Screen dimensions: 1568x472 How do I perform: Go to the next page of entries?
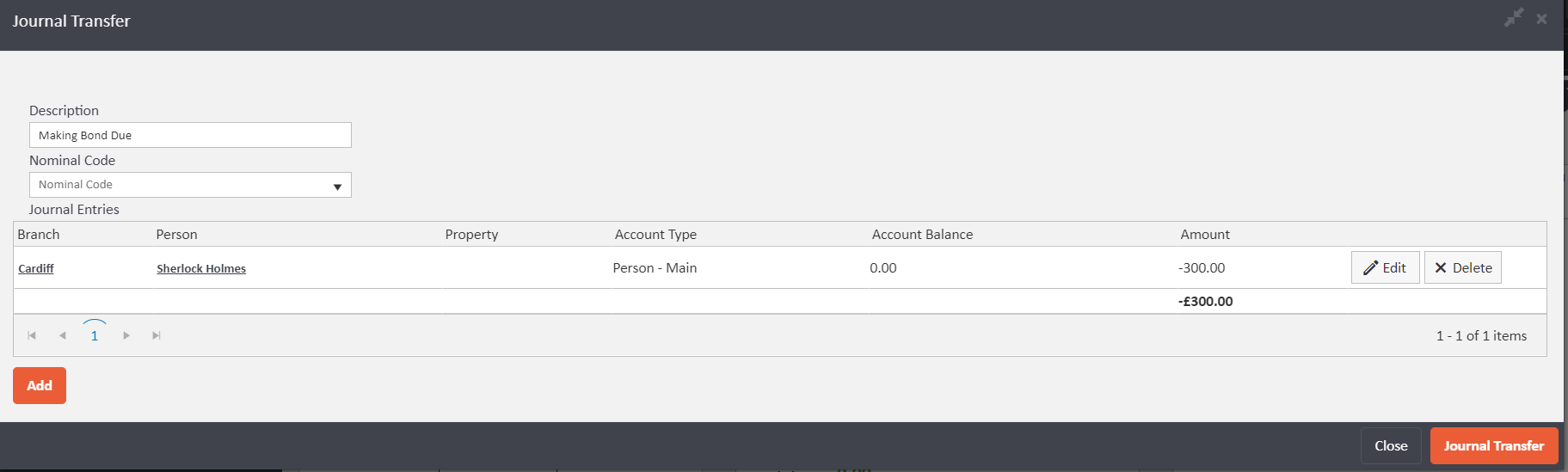tap(126, 335)
